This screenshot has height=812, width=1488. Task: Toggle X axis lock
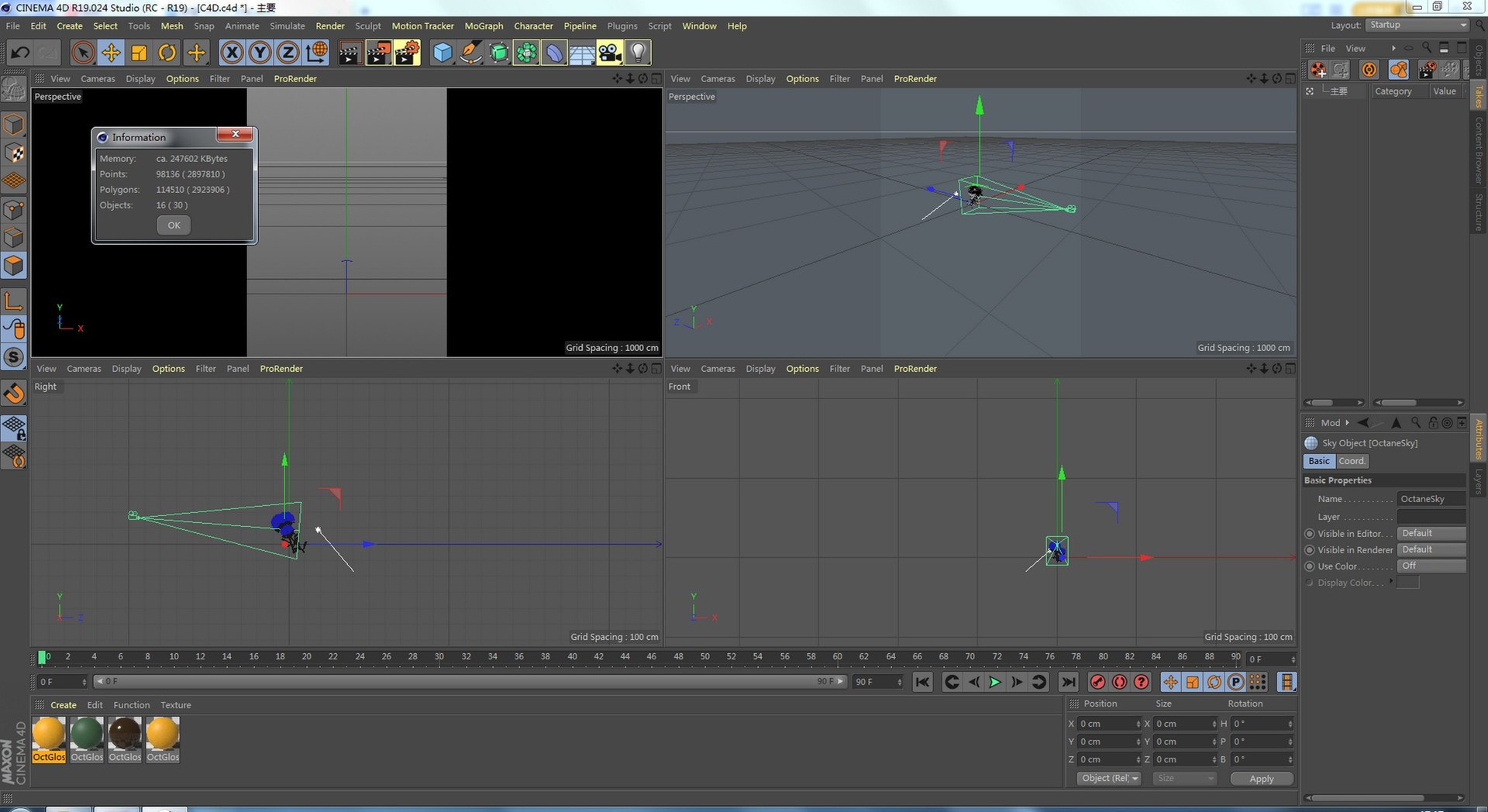pyautogui.click(x=232, y=53)
